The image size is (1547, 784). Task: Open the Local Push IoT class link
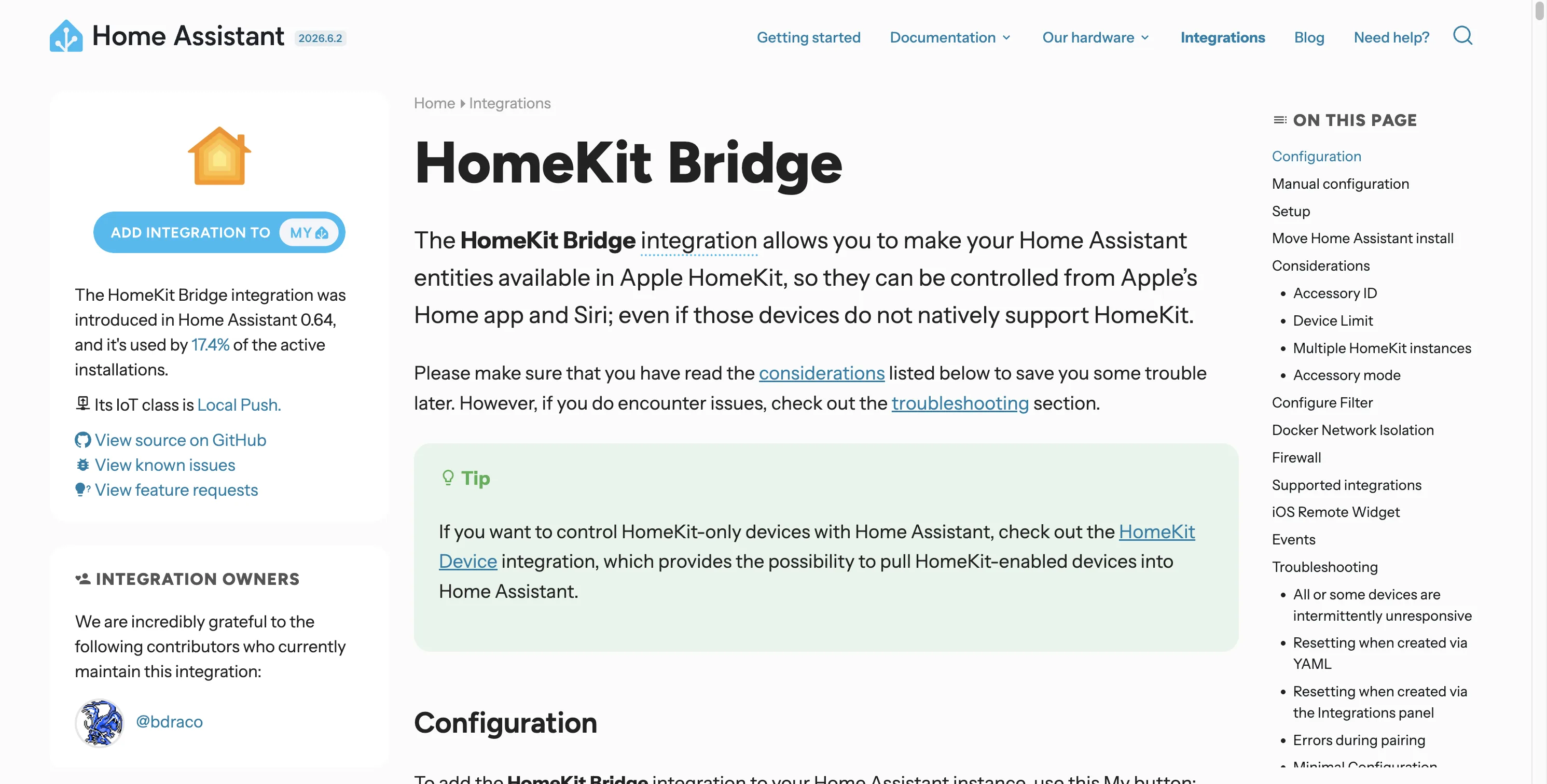(x=239, y=404)
